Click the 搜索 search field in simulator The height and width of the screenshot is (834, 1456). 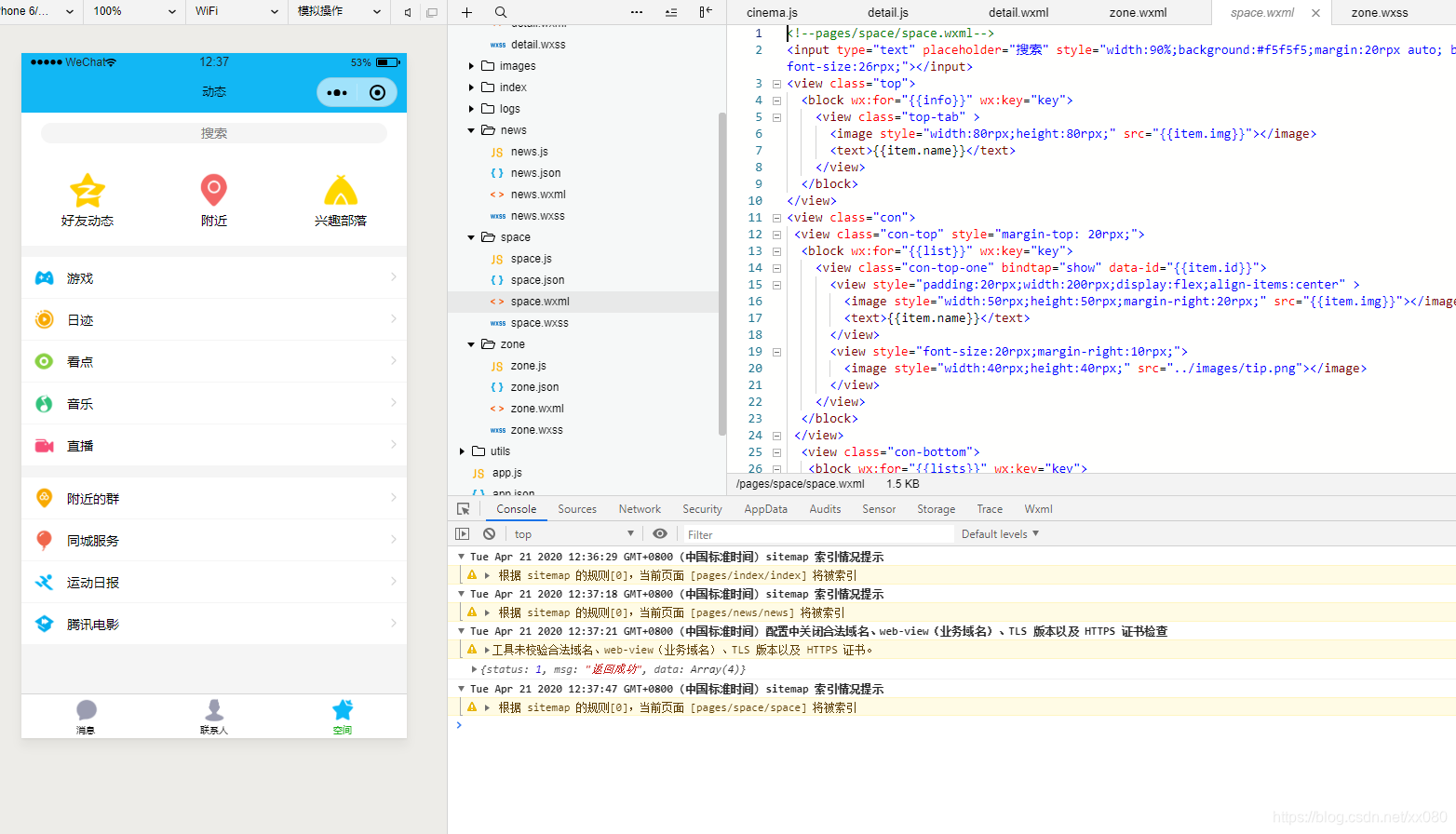point(214,133)
